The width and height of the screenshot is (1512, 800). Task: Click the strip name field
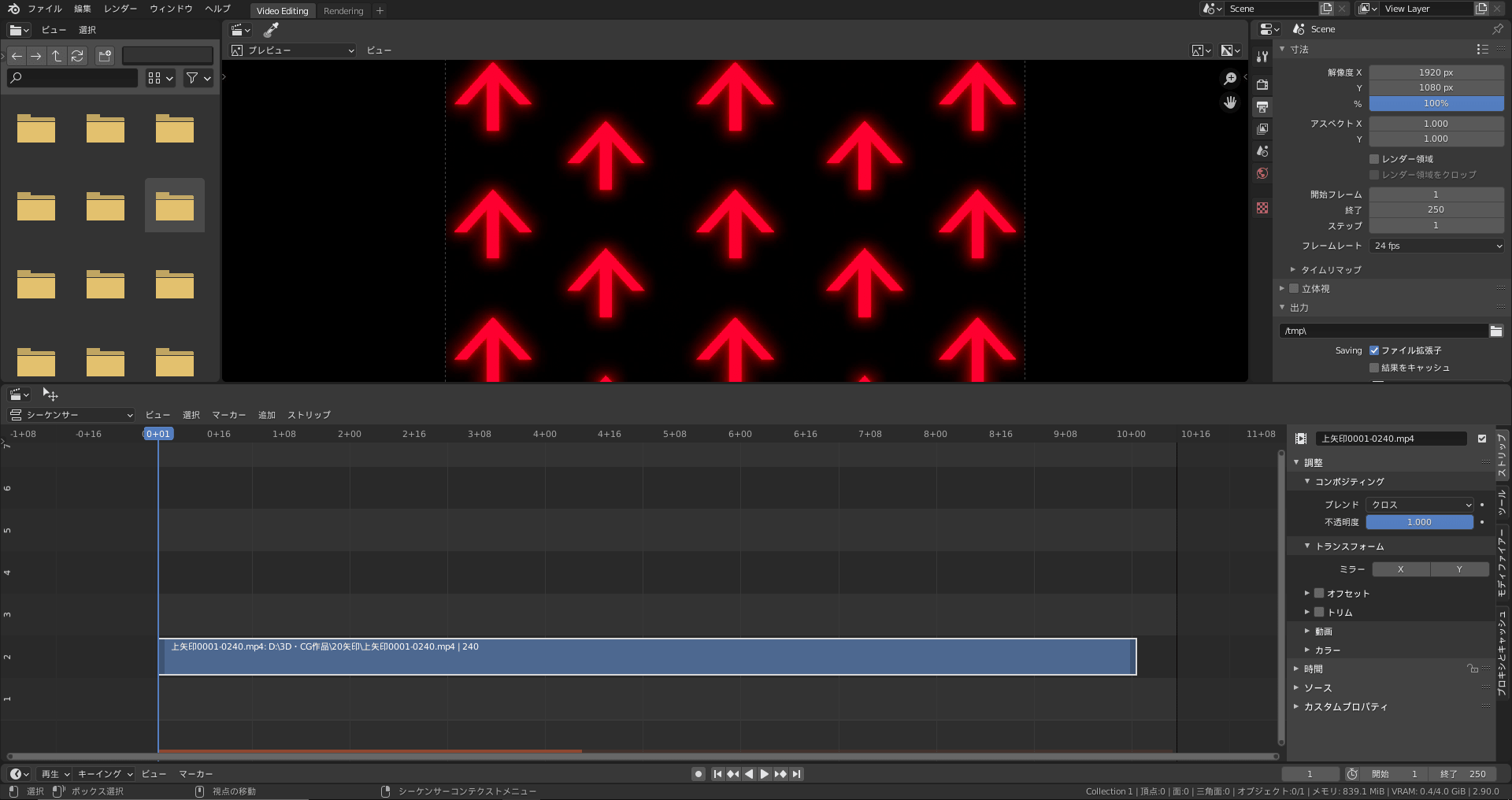pos(1391,439)
